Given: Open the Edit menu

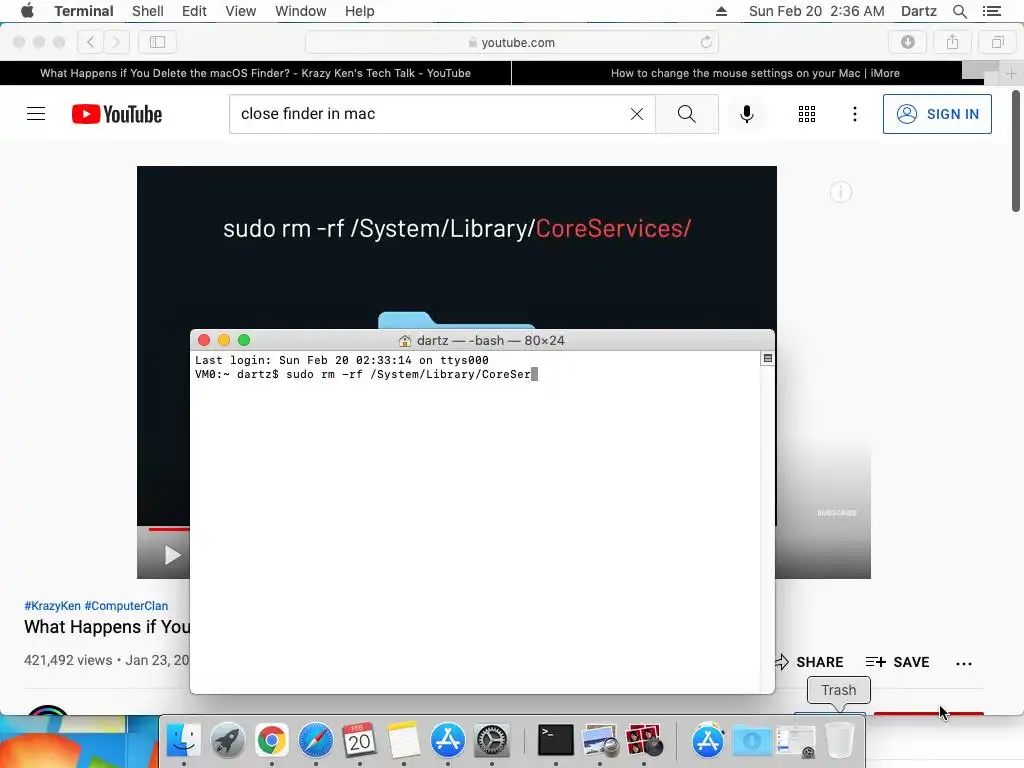Looking at the screenshot, I should 194,11.
